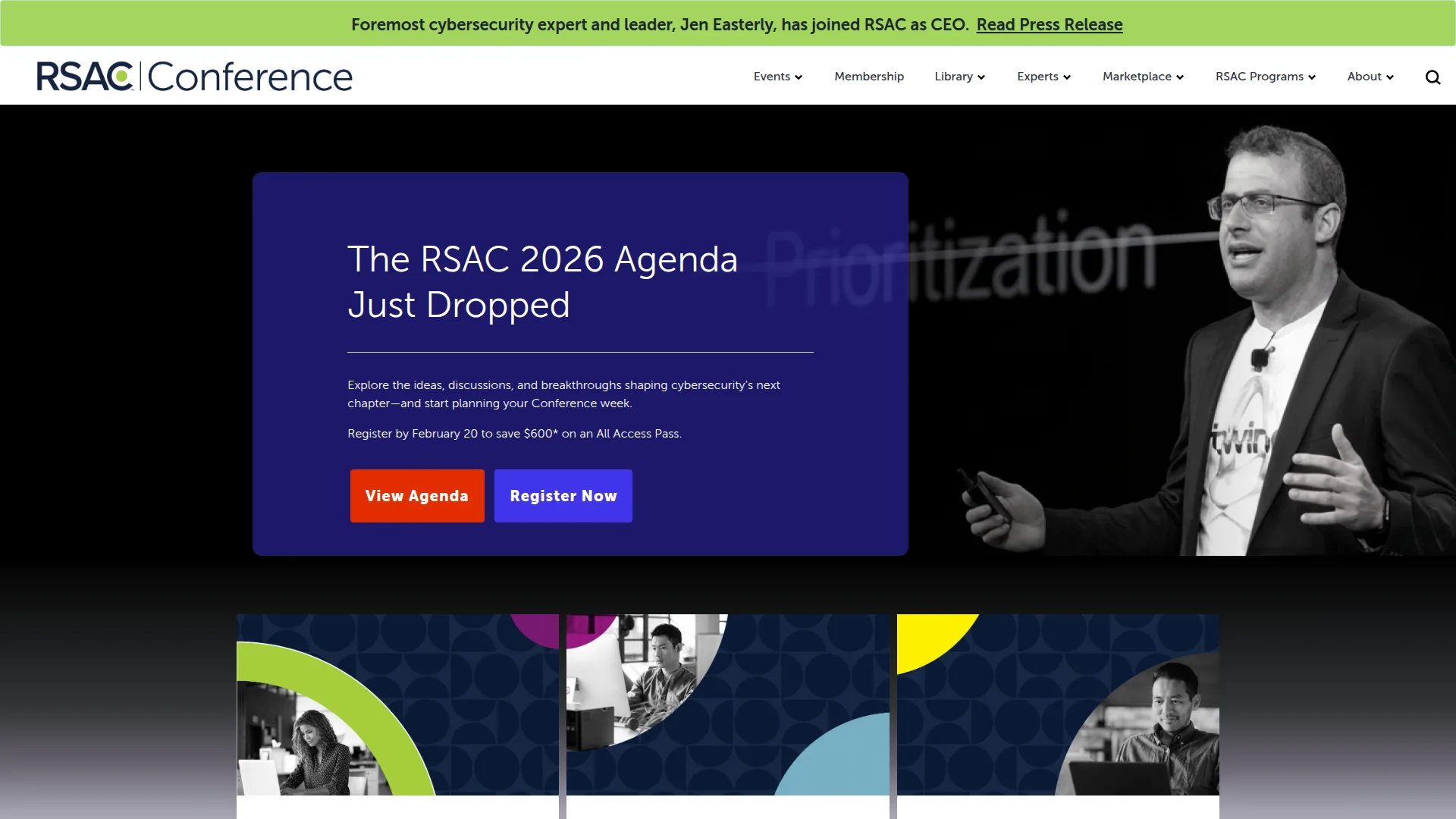Viewport: 1456px width, 819px height.
Task: Open the Experts dropdown chevron
Action: click(1067, 77)
